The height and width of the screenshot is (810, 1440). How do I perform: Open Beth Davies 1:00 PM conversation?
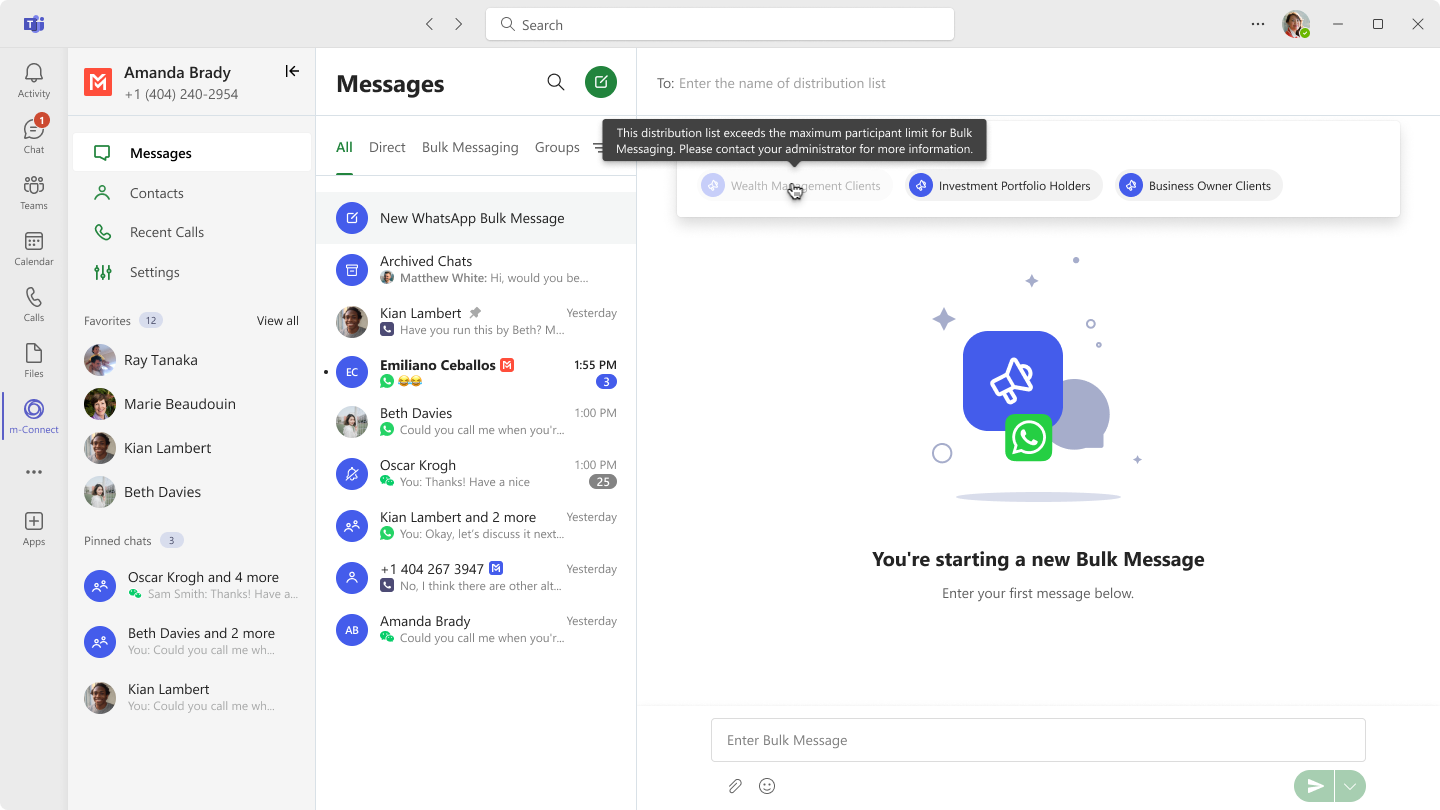click(x=476, y=421)
